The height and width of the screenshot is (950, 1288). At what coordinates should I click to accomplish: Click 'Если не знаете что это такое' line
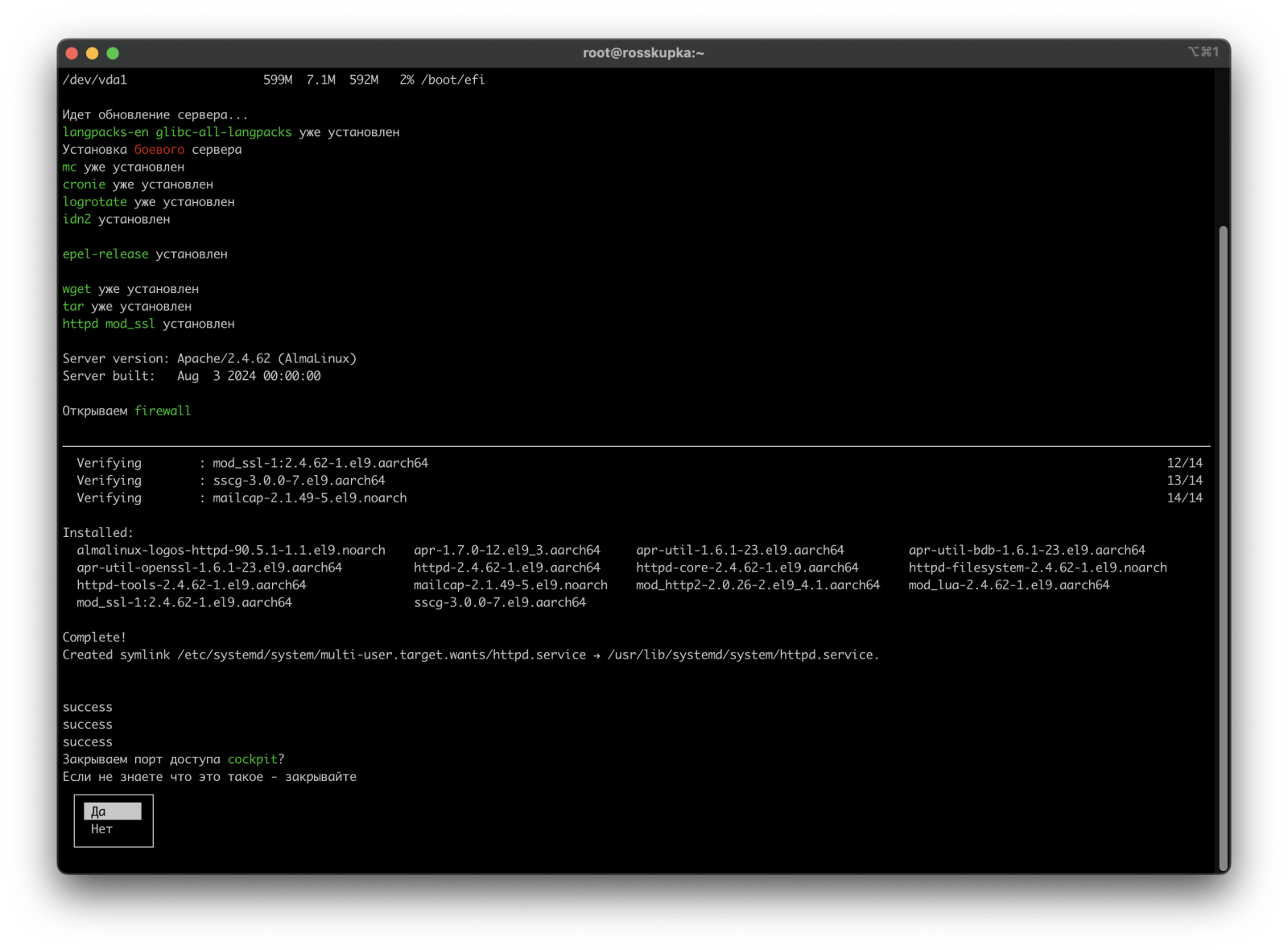pos(209,777)
